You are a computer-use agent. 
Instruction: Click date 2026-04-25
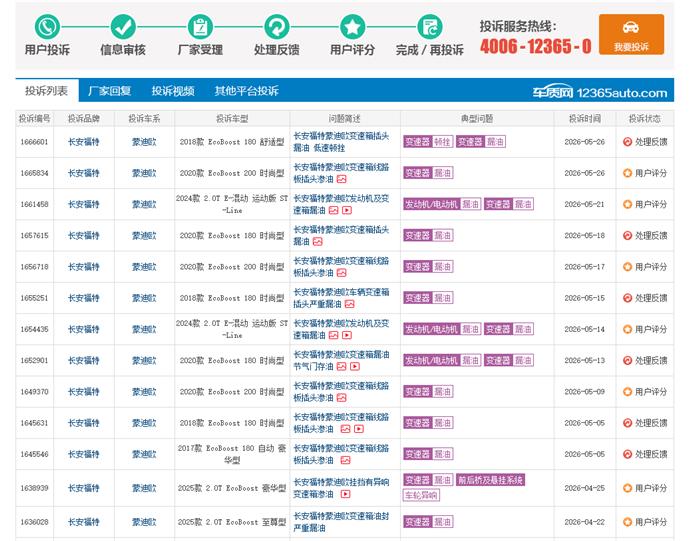coord(584,488)
